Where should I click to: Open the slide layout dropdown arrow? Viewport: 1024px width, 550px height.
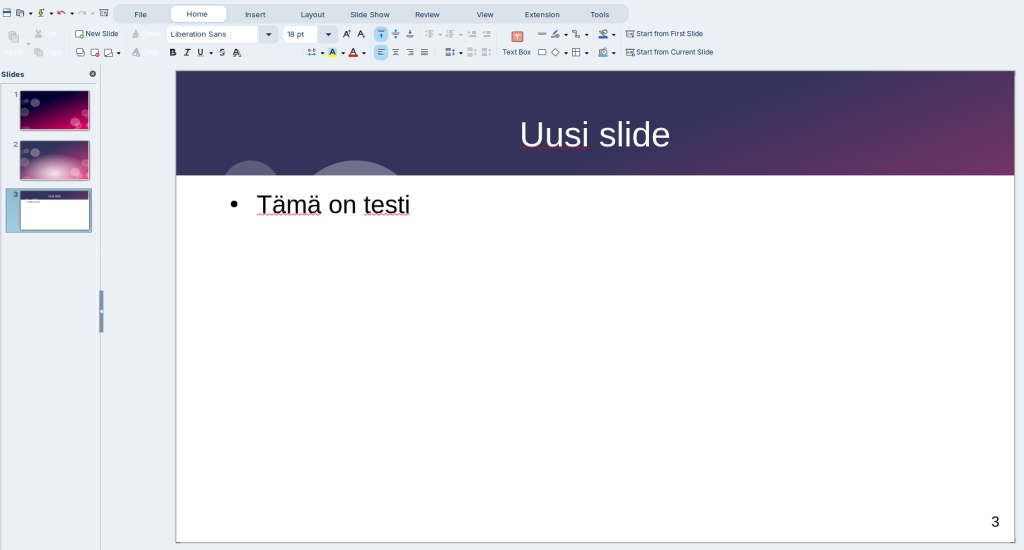[118, 53]
